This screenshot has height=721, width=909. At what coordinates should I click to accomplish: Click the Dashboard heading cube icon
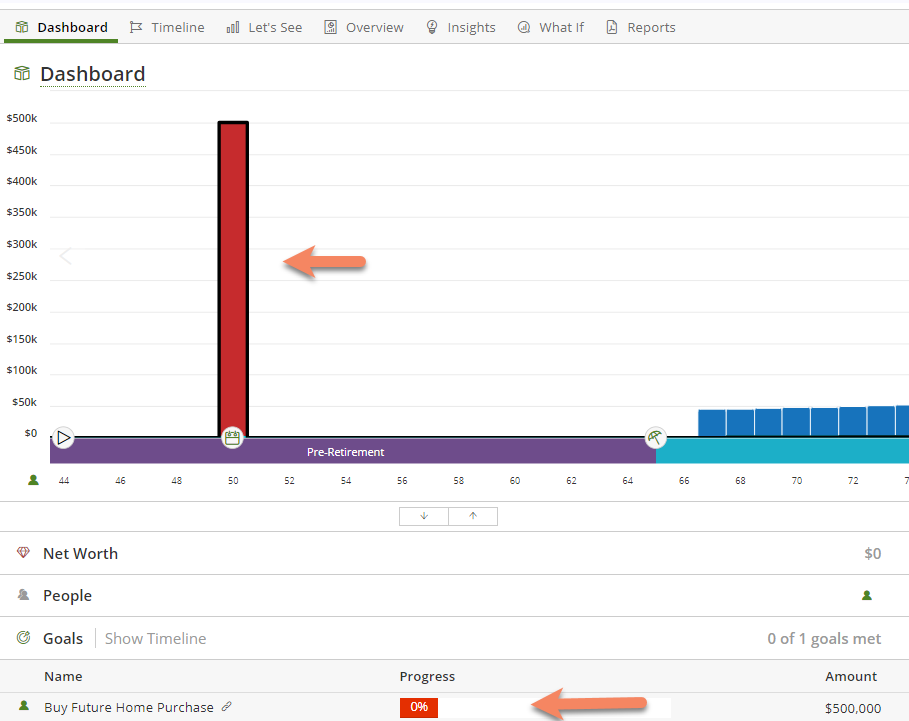(22, 74)
